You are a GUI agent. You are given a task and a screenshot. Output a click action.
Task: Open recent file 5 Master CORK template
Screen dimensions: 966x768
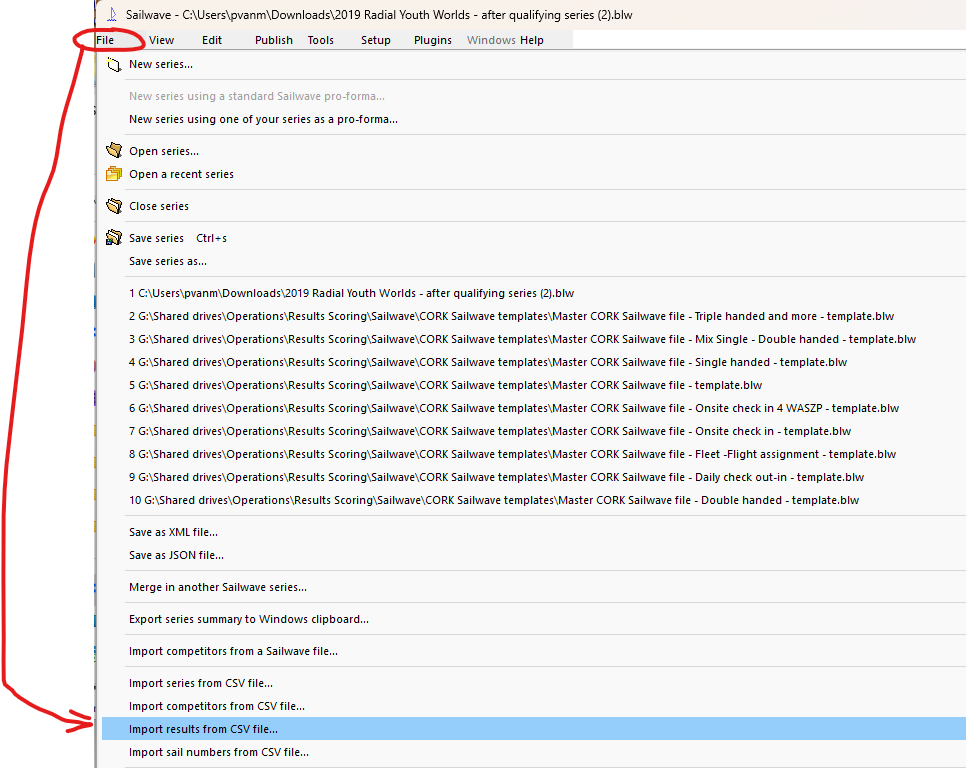[x=445, y=386]
